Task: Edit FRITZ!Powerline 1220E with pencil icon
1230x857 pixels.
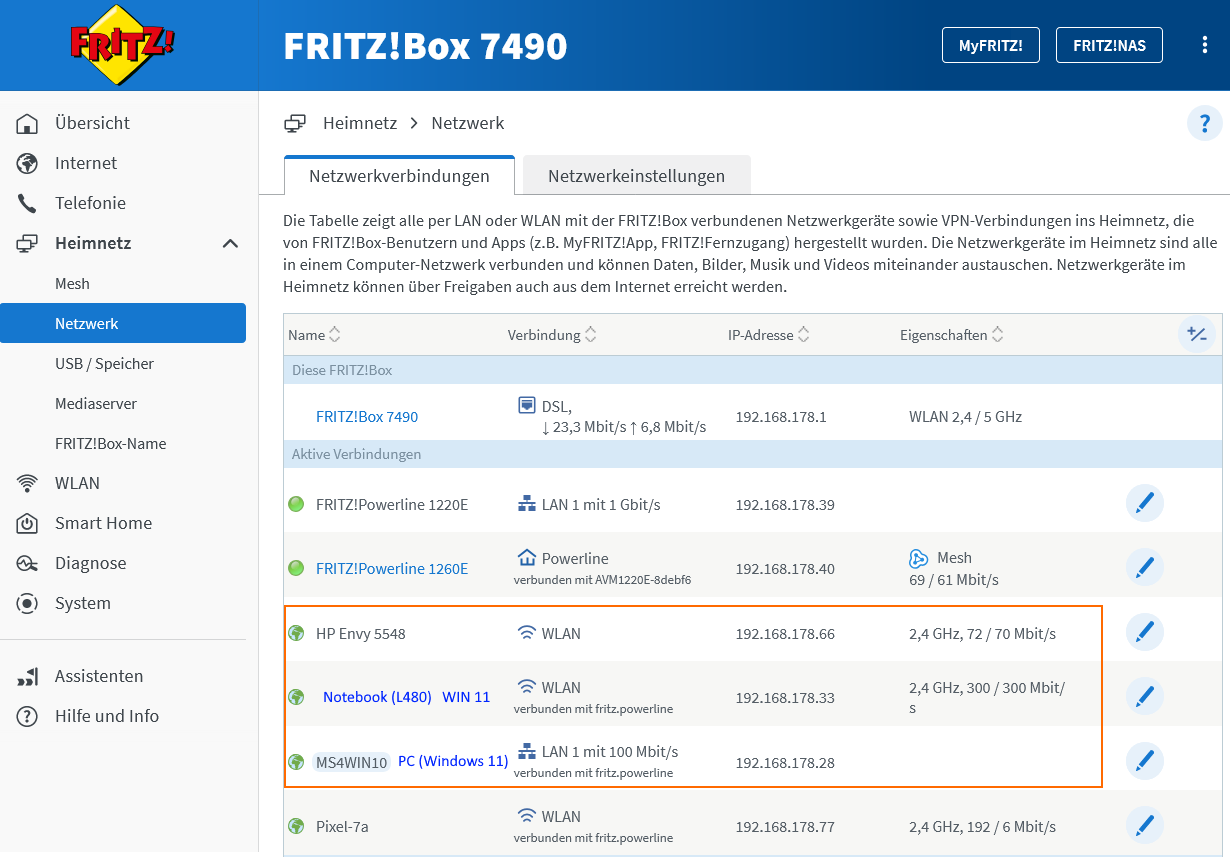Action: click(1145, 504)
